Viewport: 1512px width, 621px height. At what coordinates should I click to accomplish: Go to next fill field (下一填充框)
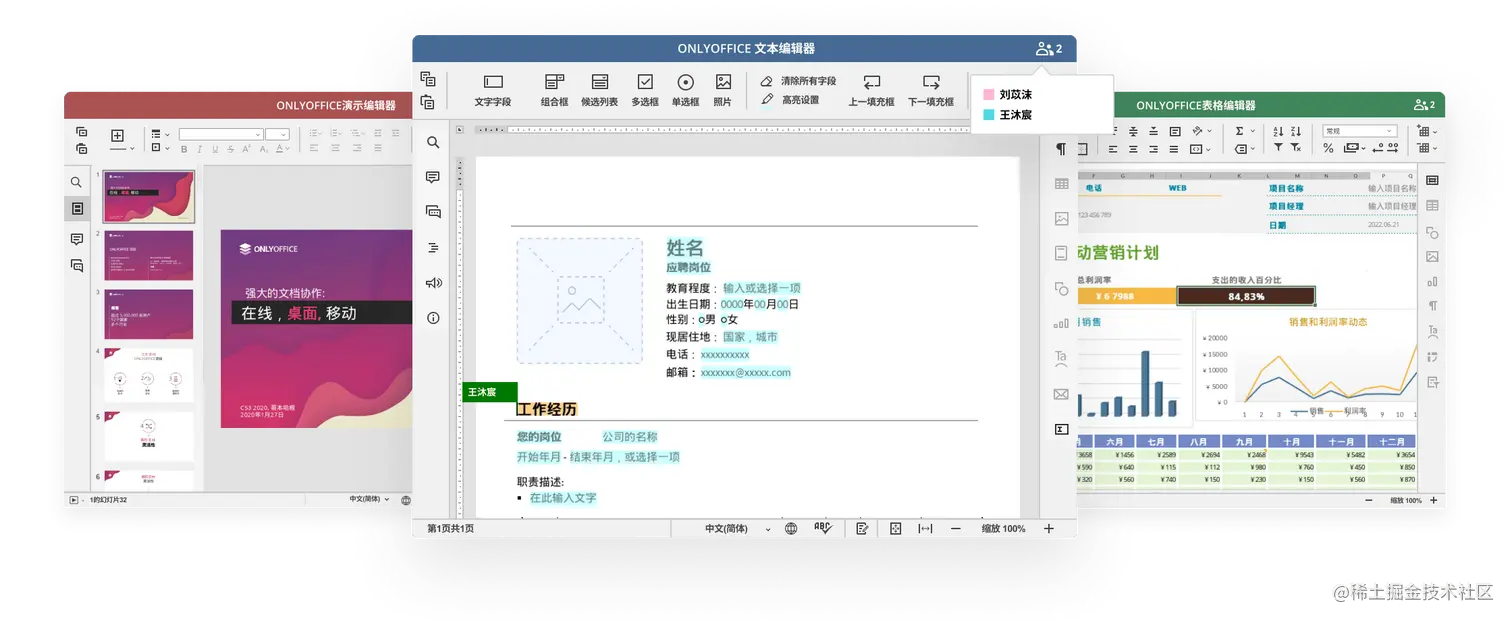pyautogui.click(x=931, y=90)
